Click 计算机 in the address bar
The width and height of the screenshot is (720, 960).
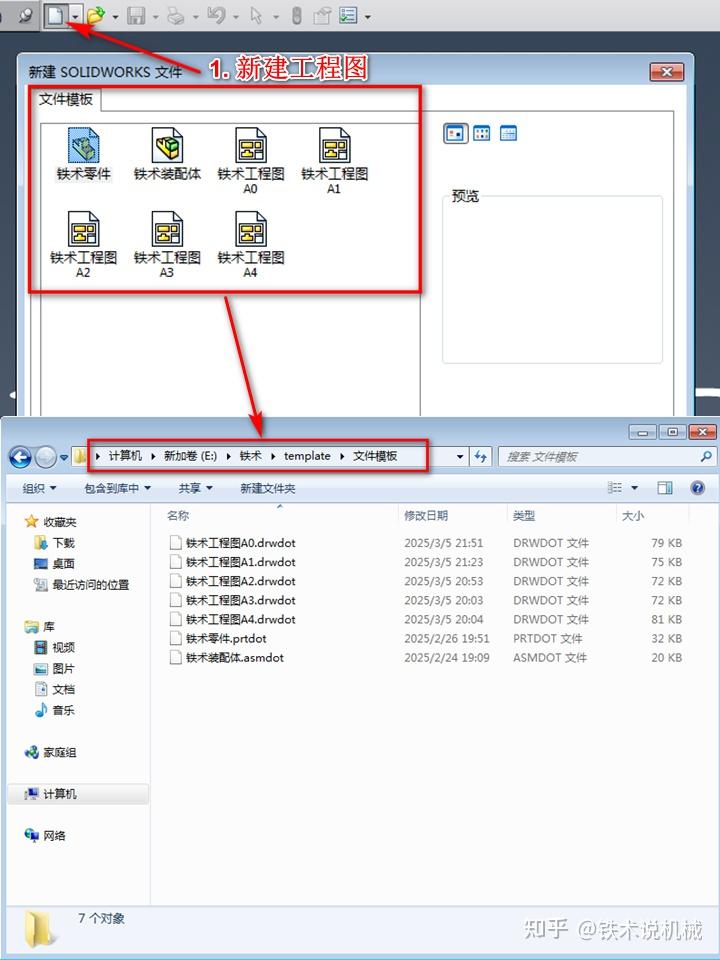(x=125, y=456)
